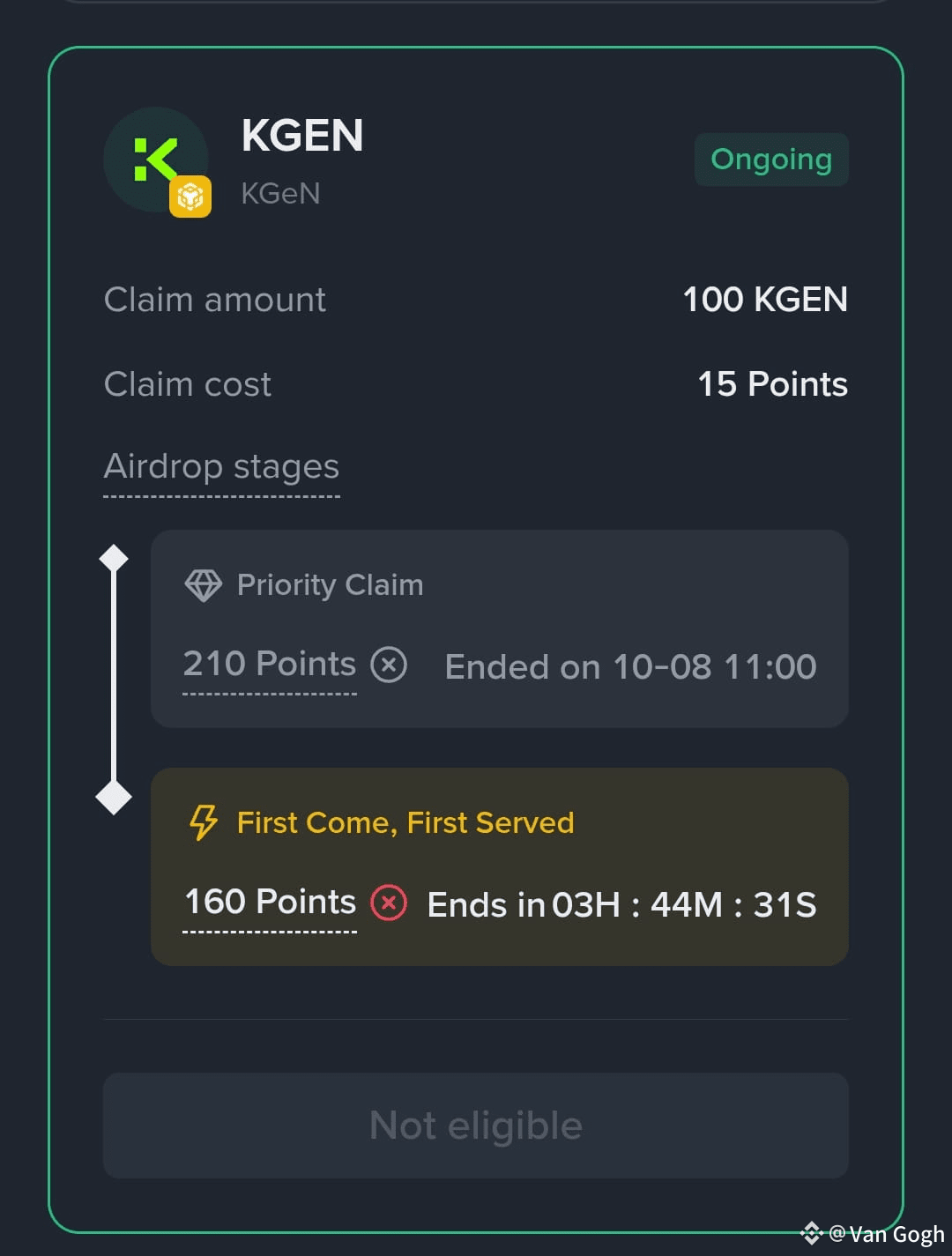Click the KGEN token logo

[156, 160]
